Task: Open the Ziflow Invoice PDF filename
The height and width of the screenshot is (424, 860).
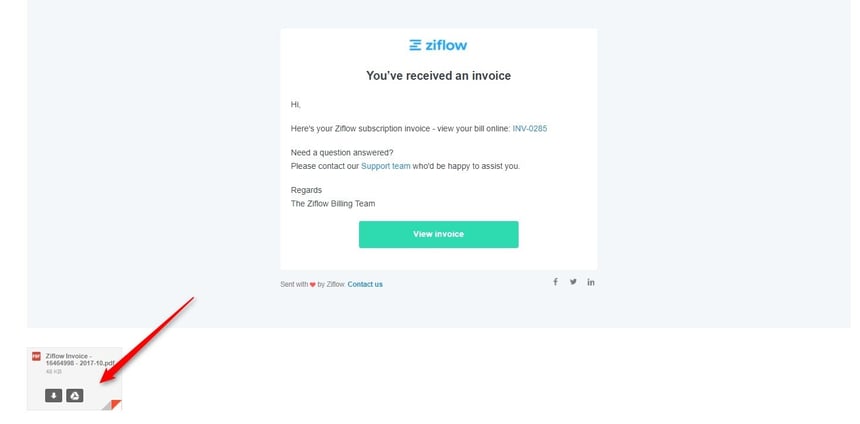Action: 78,360
